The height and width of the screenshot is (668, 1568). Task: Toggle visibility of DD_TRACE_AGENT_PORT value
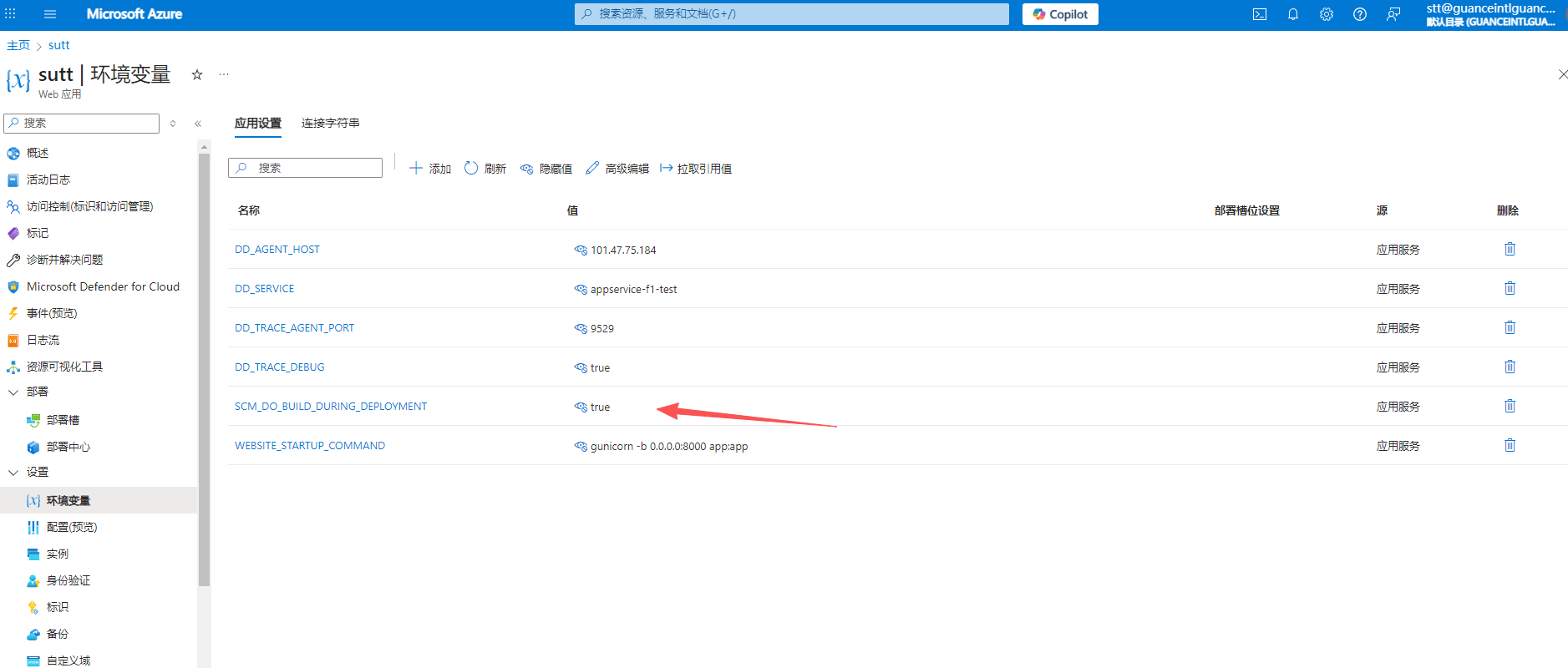(x=581, y=328)
